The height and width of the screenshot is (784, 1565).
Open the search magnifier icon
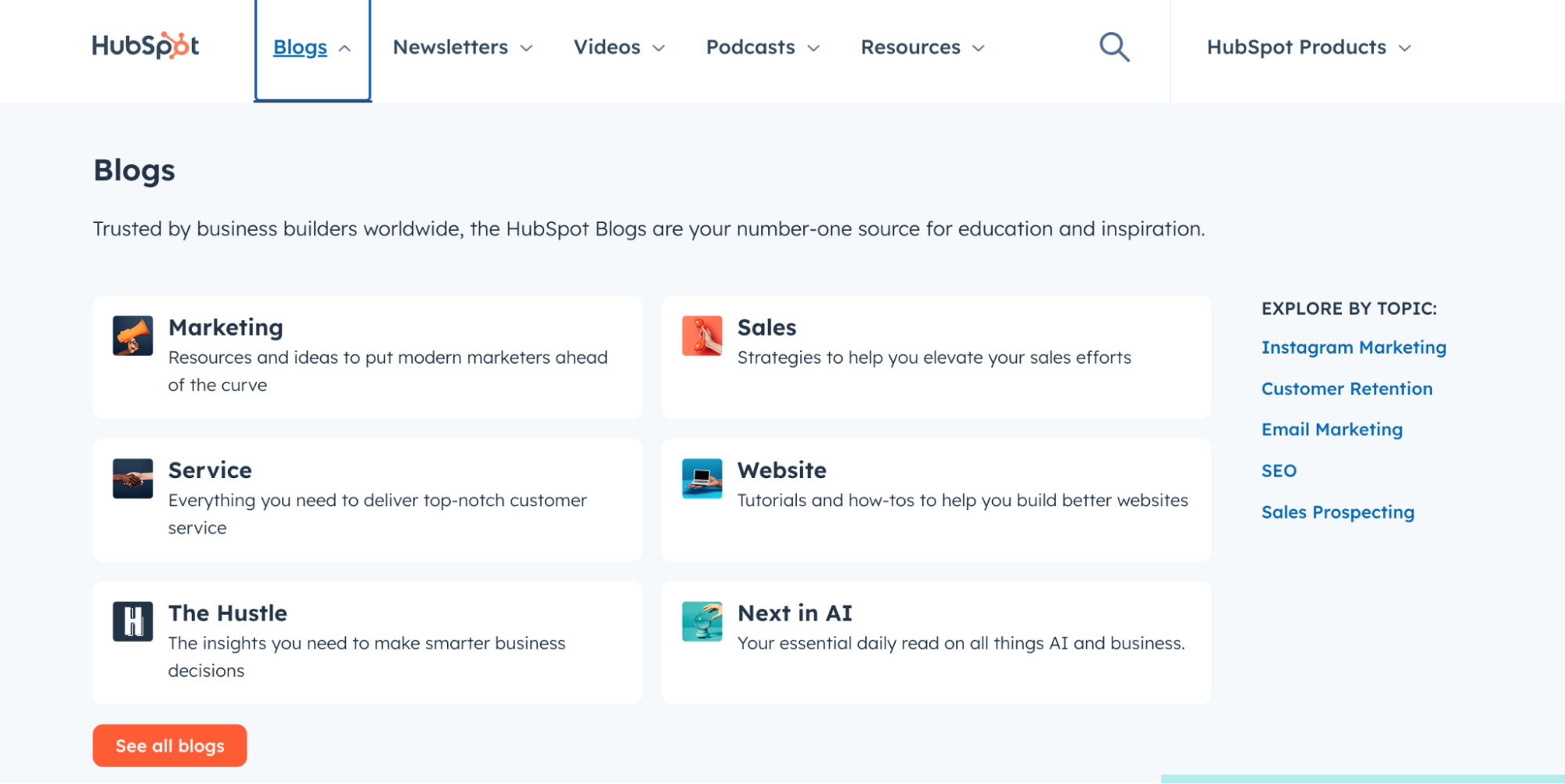point(1114,47)
